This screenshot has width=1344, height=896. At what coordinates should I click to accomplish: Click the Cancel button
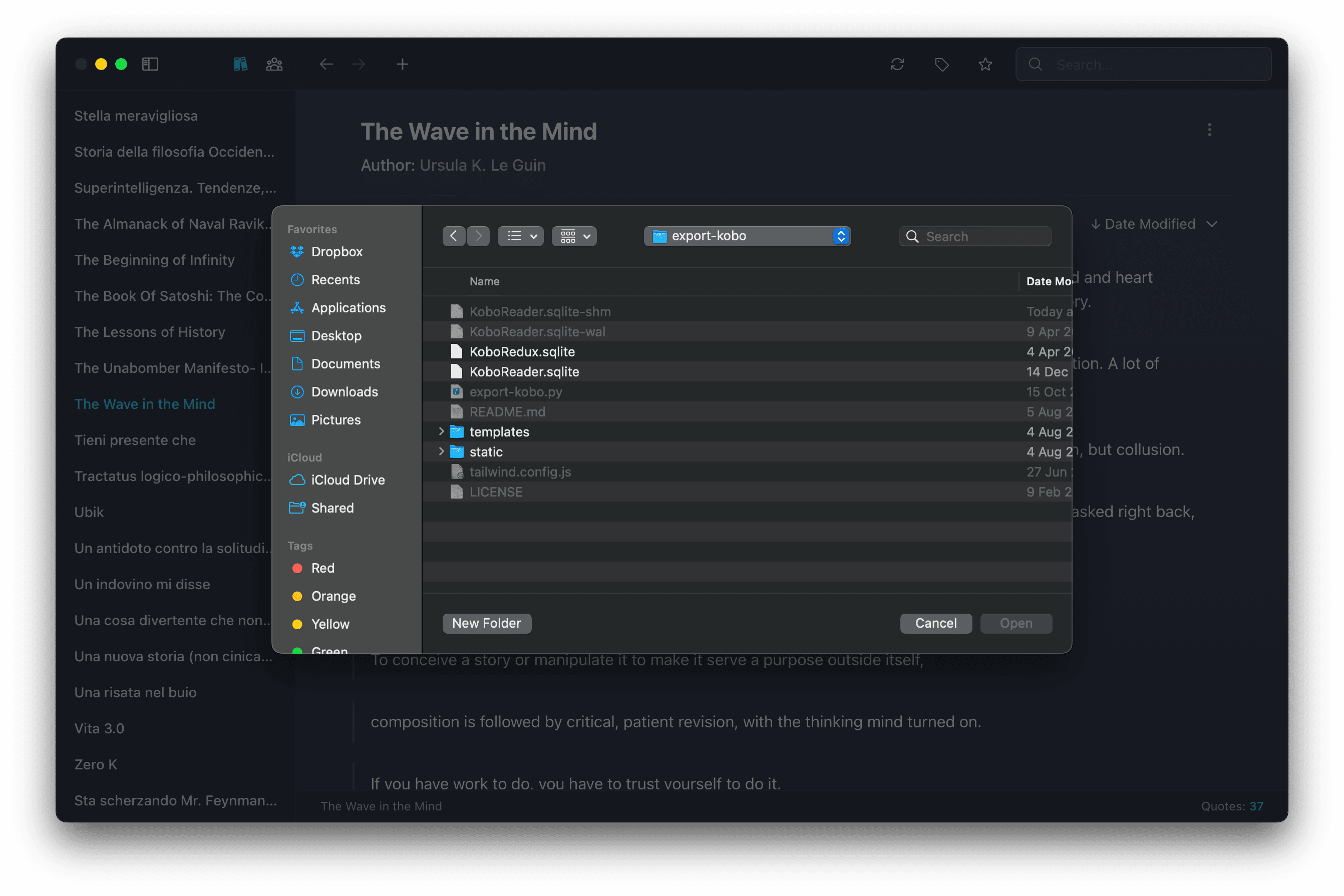[x=936, y=623]
